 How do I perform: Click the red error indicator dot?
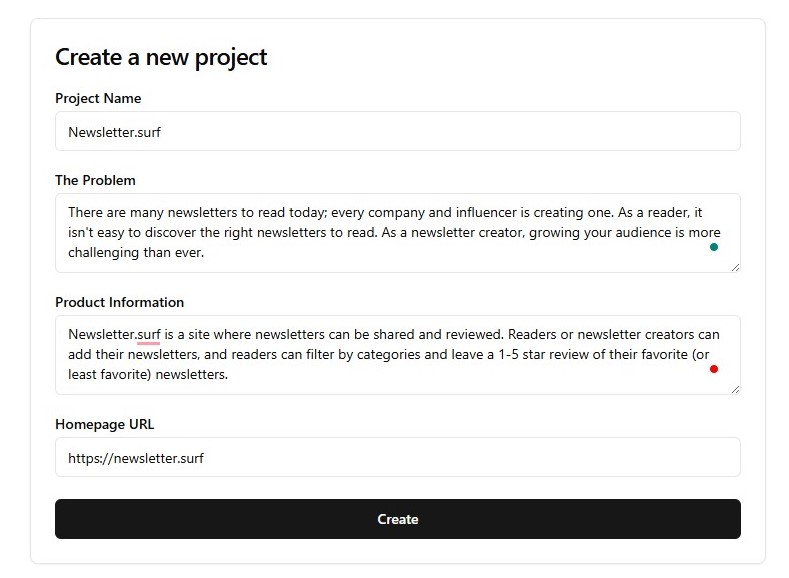click(x=714, y=369)
